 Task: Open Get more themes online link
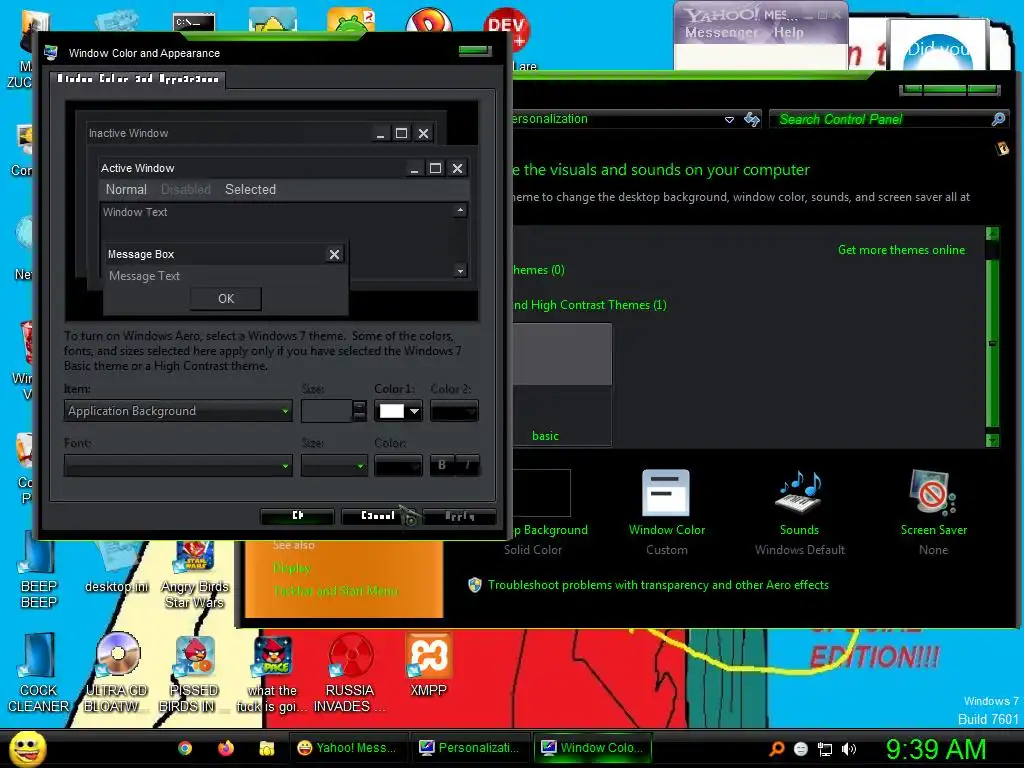tap(901, 249)
